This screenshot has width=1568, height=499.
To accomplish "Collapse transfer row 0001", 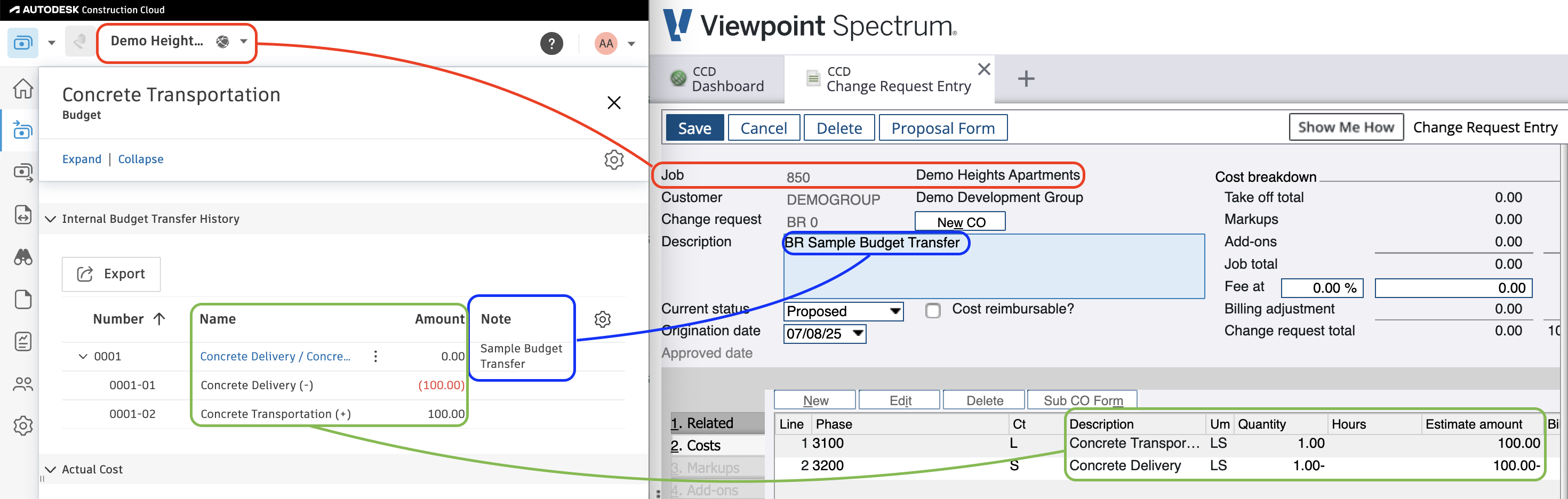I will pyautogui.click(x=83, y=357).
